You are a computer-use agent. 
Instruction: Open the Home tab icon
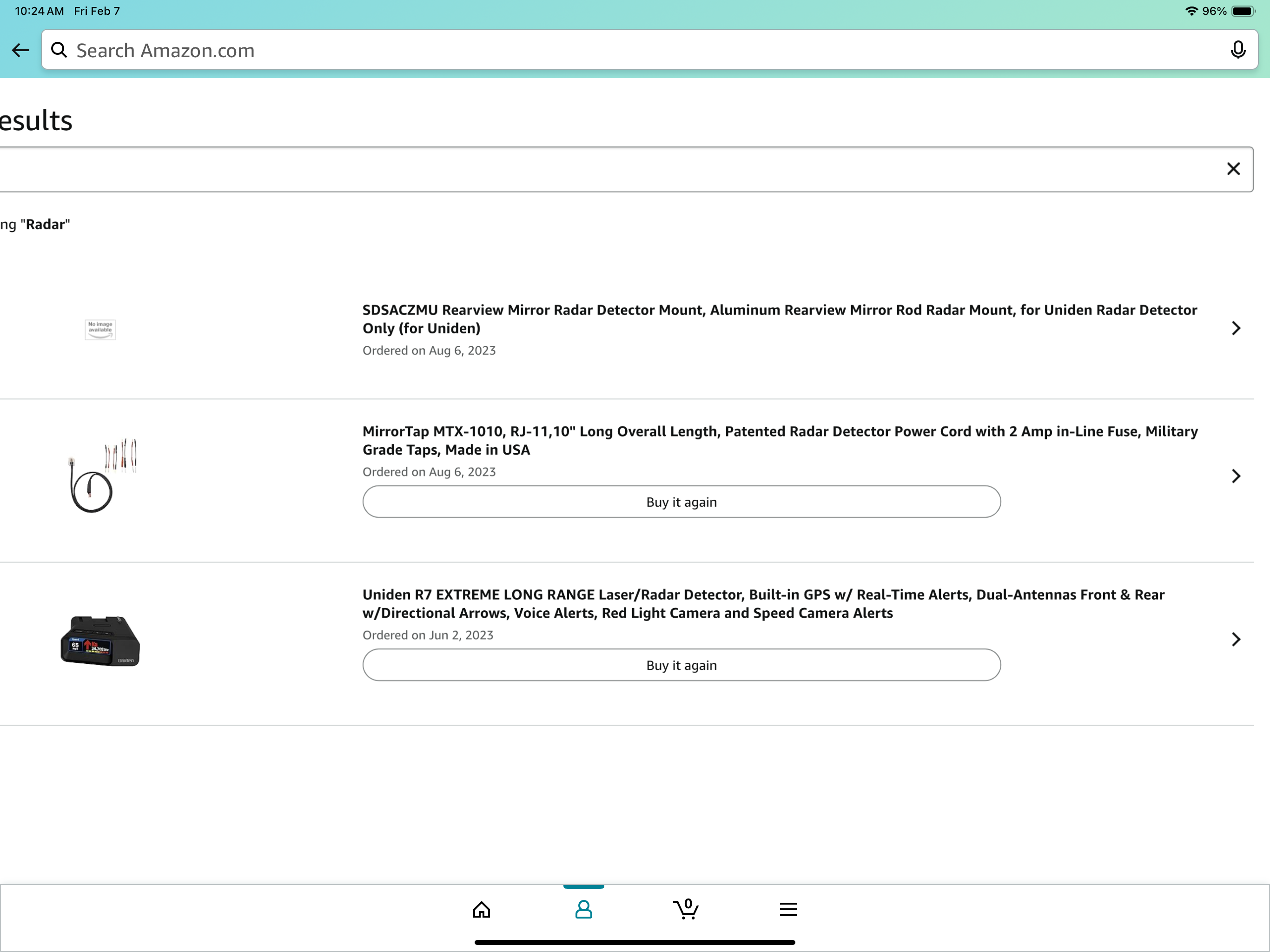pos(481,910)
